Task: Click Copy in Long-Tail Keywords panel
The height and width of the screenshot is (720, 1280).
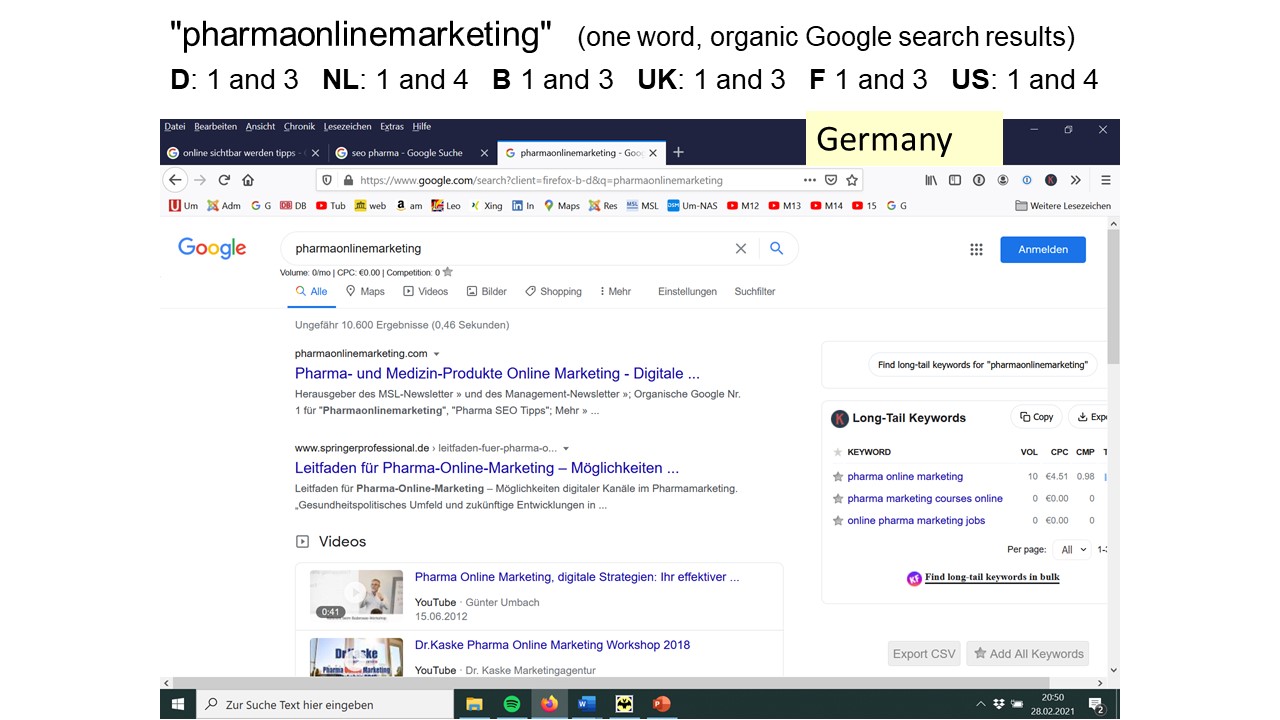Action: point(1036,417)
